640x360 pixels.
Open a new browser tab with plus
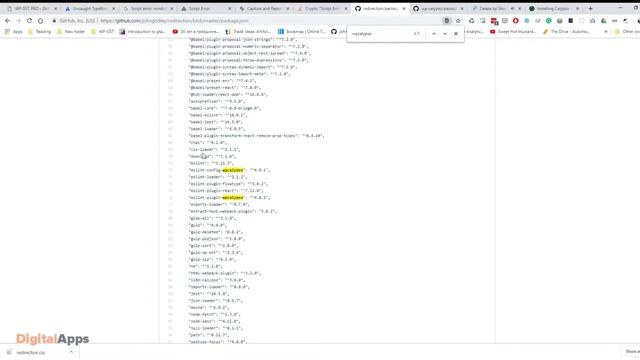point(590,8)
